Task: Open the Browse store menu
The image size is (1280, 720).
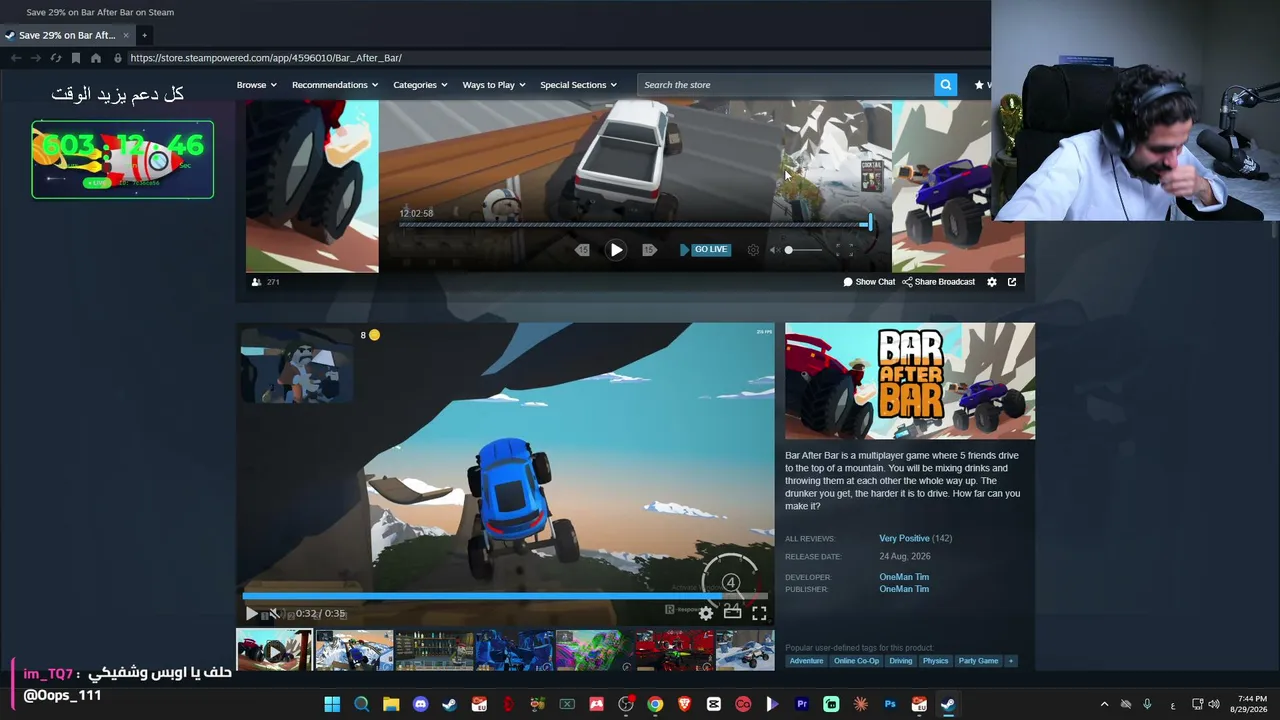Action: [257, 85]
